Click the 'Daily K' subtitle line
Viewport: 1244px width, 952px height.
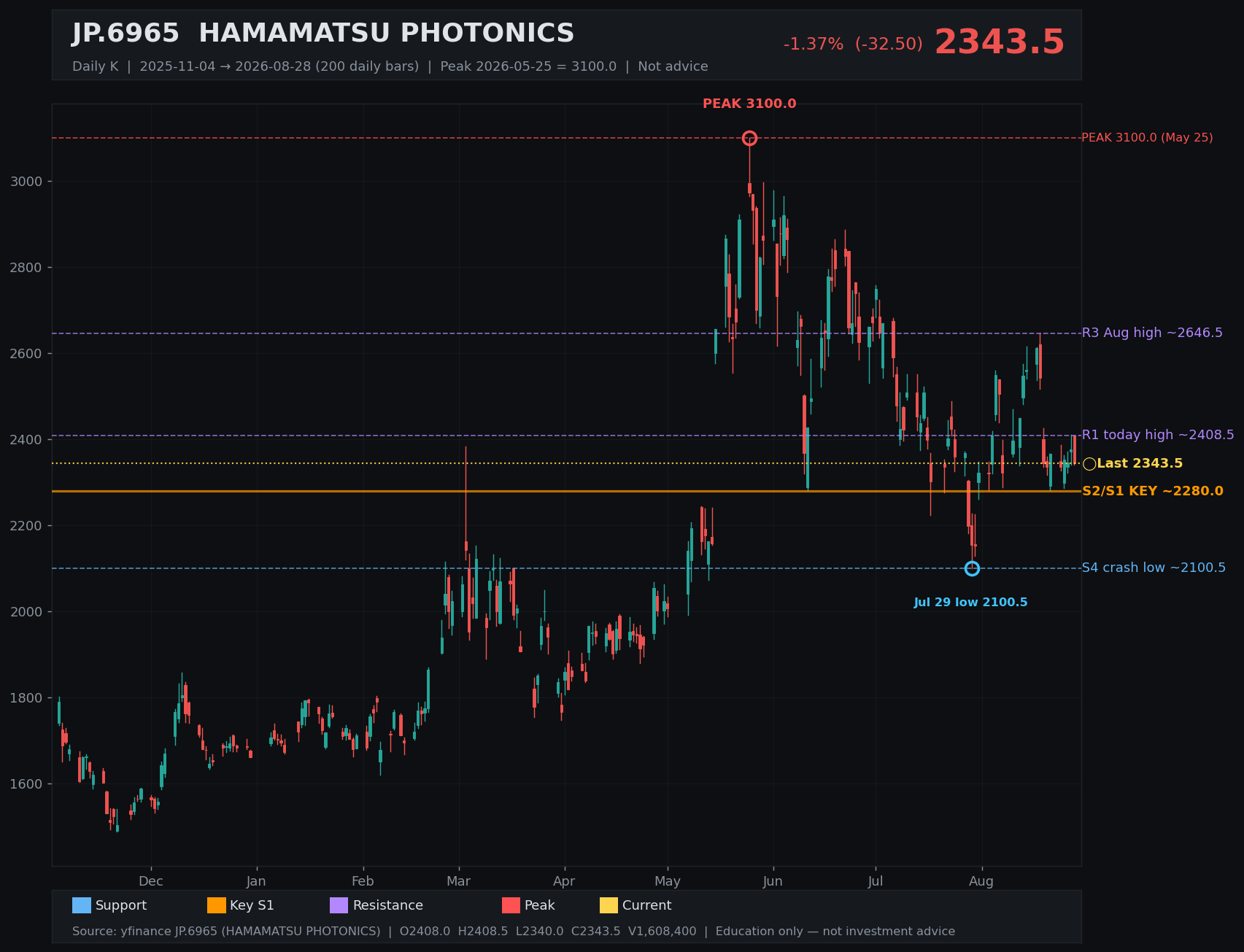pos(390,67)
